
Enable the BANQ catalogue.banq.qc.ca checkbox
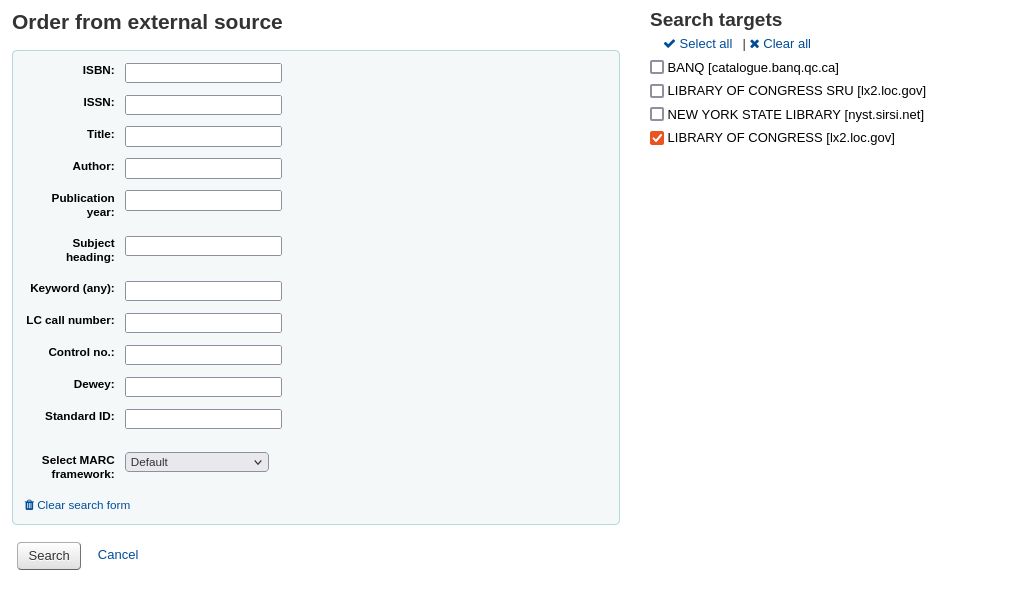click(657, 67)
